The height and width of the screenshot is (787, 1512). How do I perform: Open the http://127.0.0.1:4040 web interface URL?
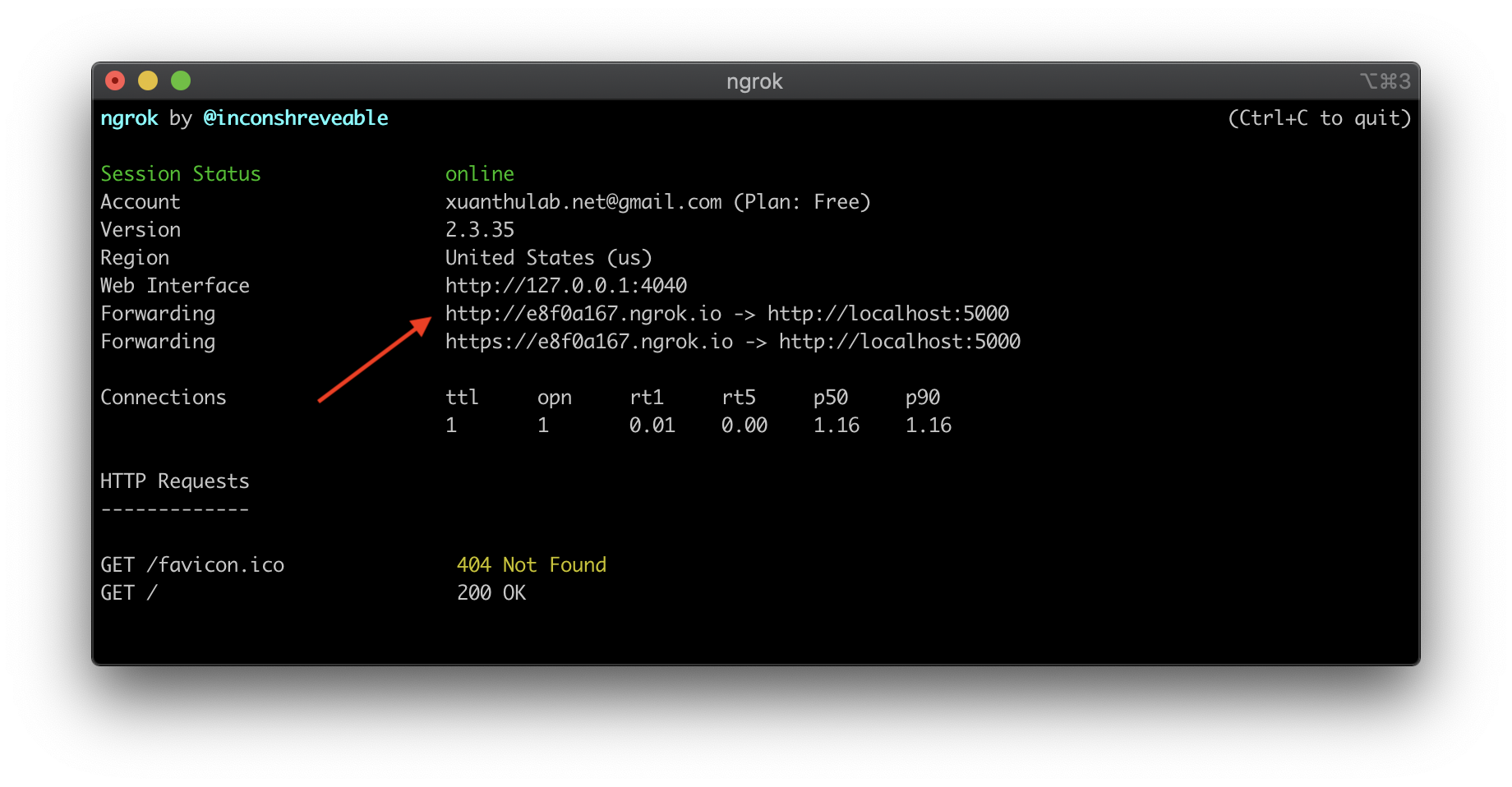pos(566,286)
